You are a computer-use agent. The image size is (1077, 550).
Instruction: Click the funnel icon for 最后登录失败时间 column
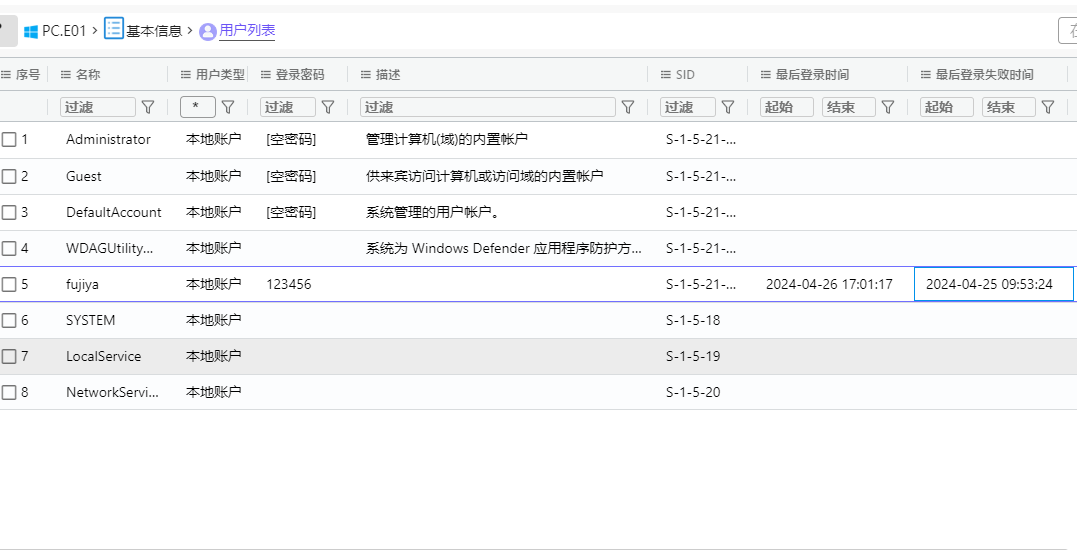tap(1048, 107)
